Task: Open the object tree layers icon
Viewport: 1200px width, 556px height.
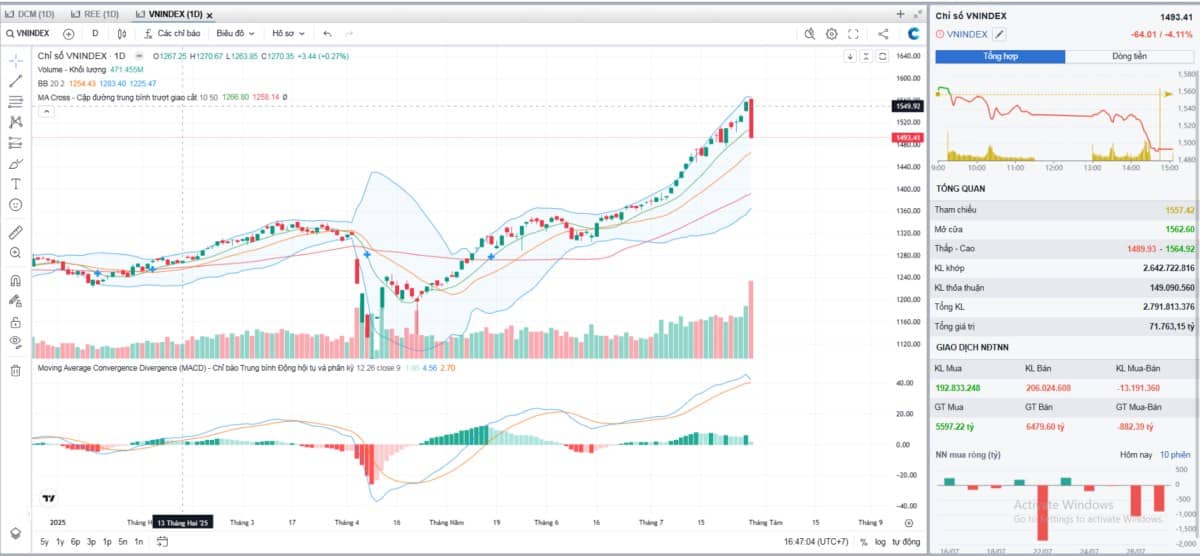Action: 16,532
